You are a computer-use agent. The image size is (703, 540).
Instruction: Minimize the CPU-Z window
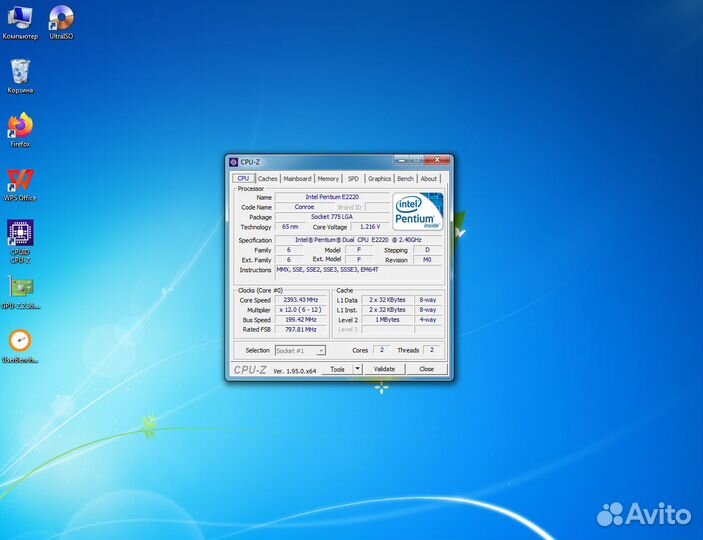[402, 160]
